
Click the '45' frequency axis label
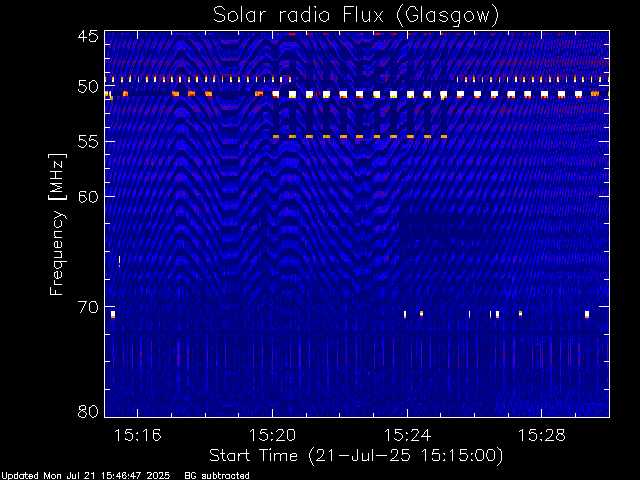pyautogui.click(x=88, y=36)
